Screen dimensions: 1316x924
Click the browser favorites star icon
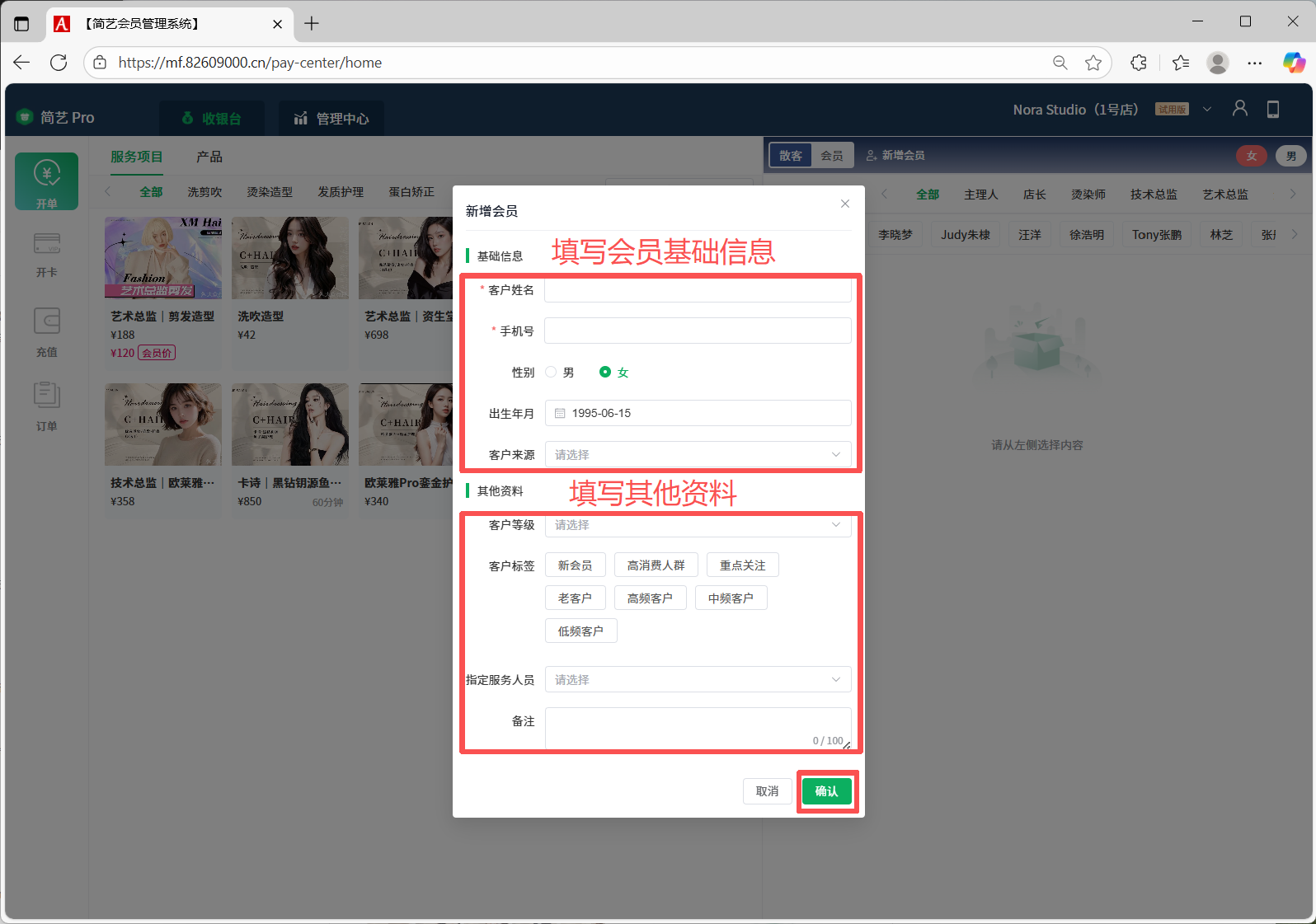[1093, 63]
